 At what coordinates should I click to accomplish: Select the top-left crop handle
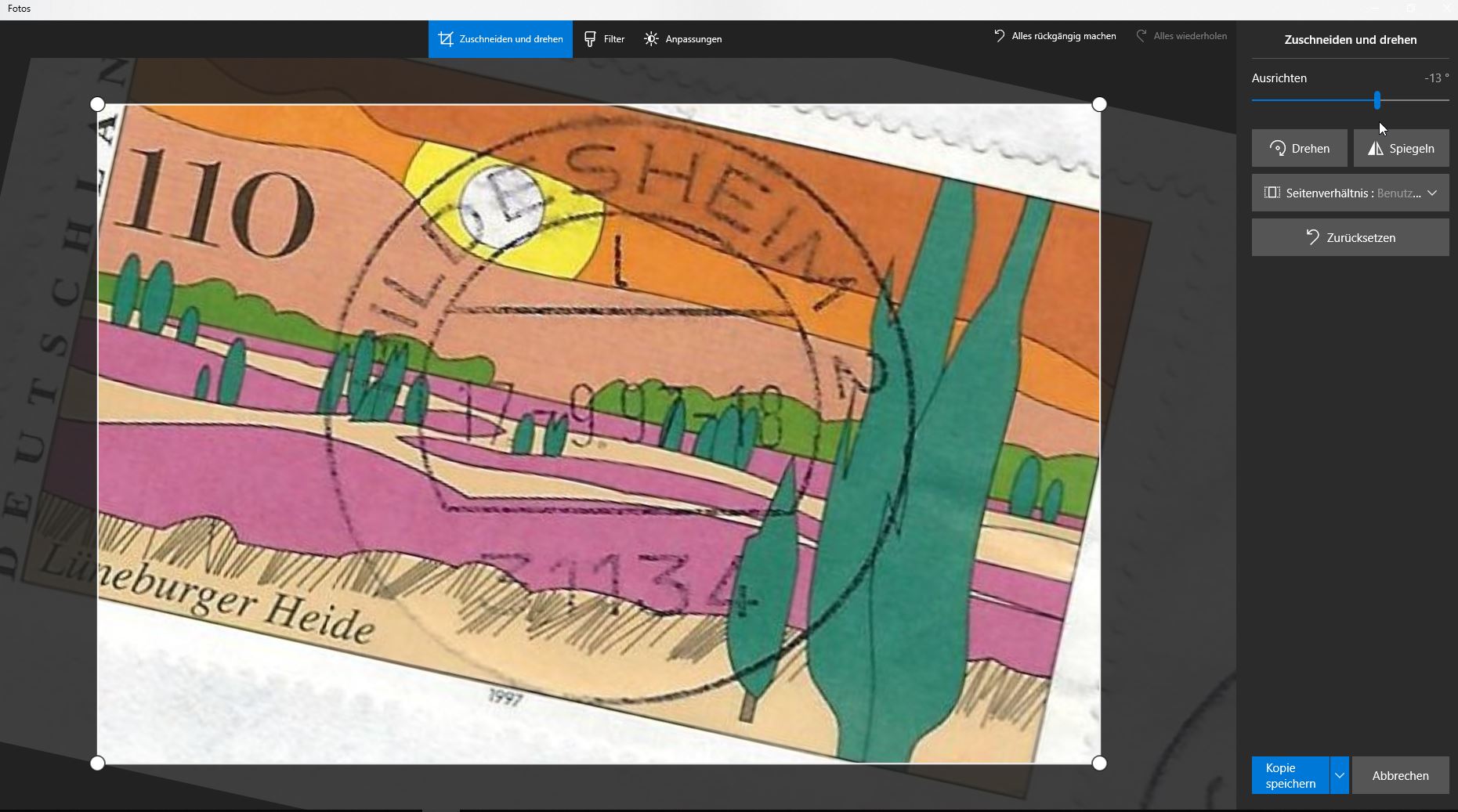coord(97,104)
